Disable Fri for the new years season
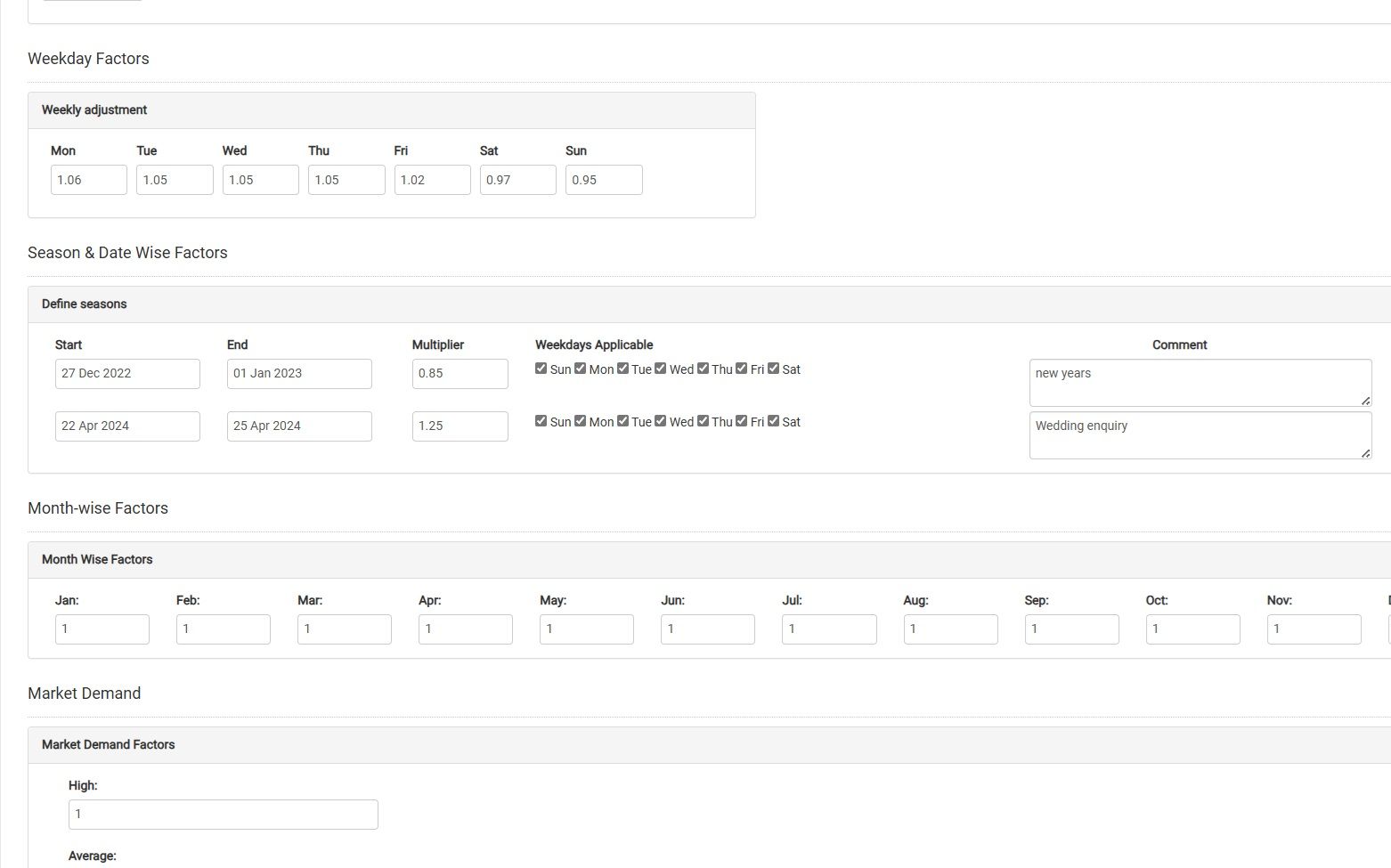 pyautogui.click(x=742, y=369)
